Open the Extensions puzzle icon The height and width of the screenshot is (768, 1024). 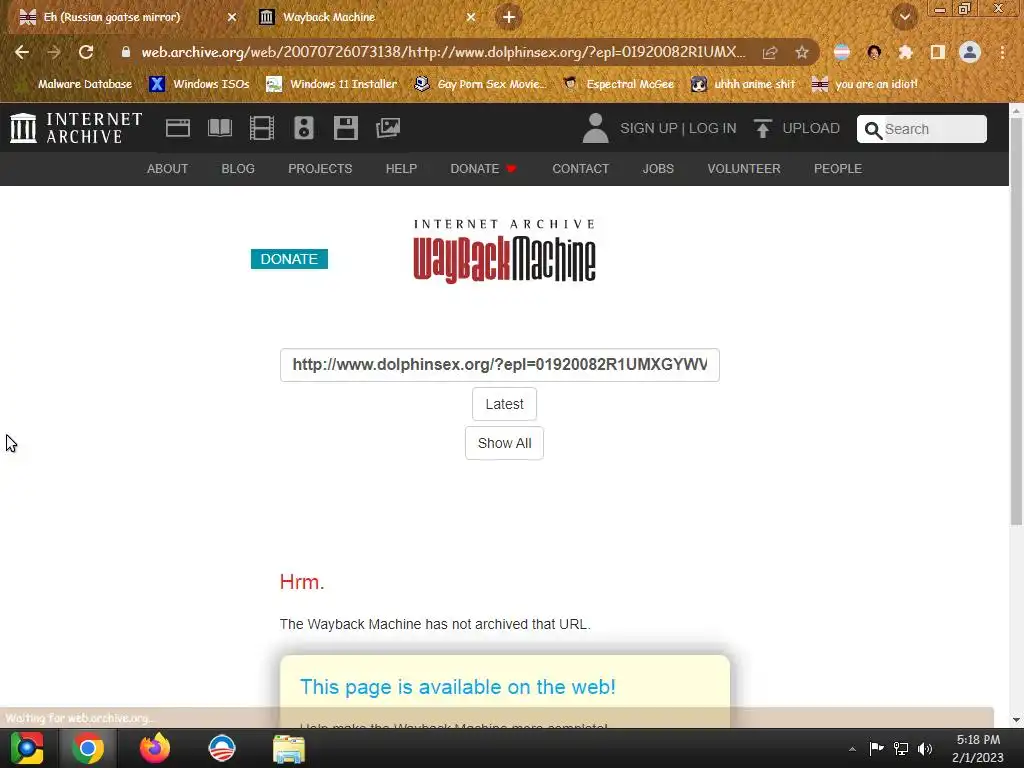click(x=906, y=52)
